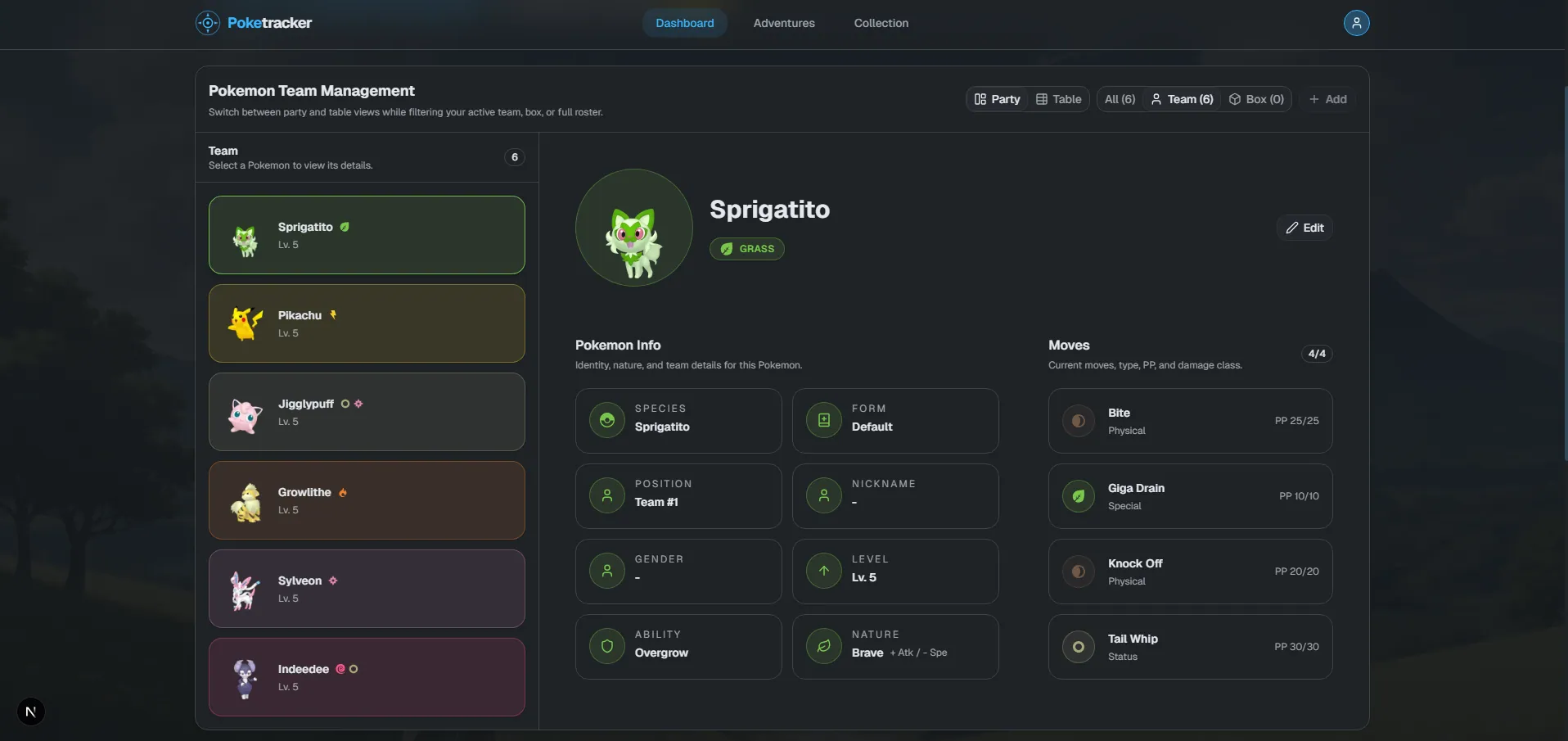Screen dimensions: 1568x741
Task: Click the Edit button for Sprigatito
Action: [x=1304, y=228]
